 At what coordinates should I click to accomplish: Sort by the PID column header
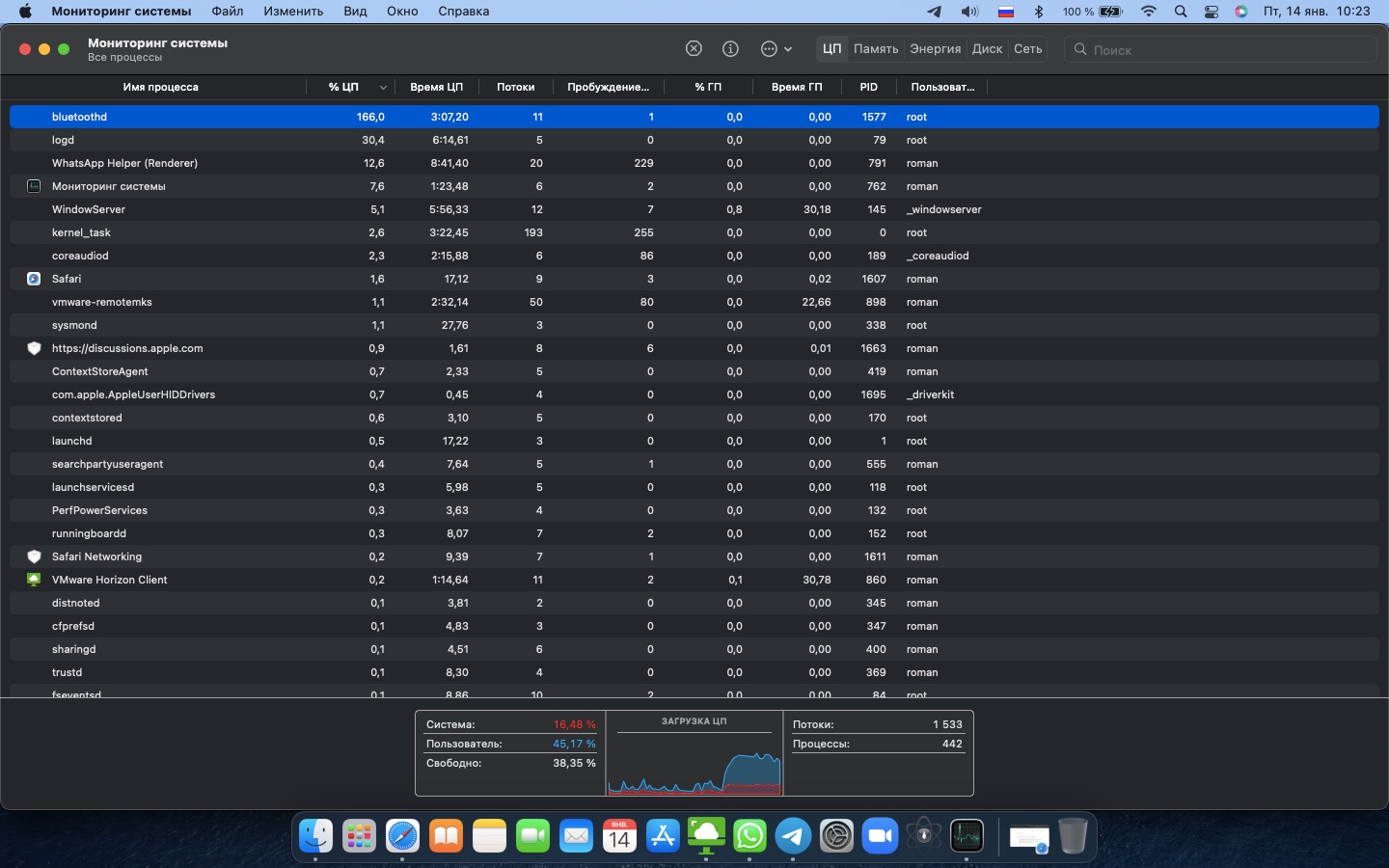pyautogui.click(x=868, y=87)
